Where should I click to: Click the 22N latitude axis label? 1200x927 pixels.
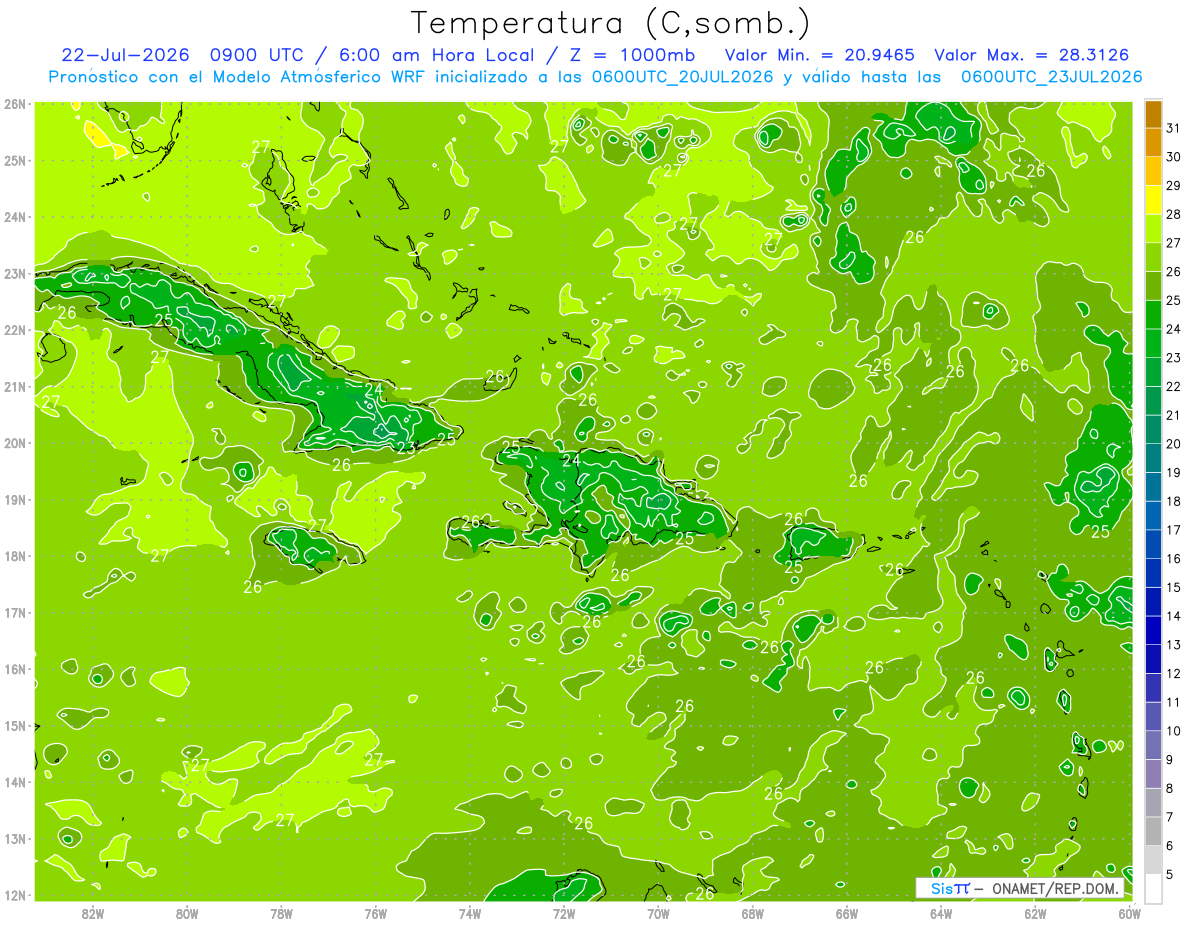tap(14, 330)
